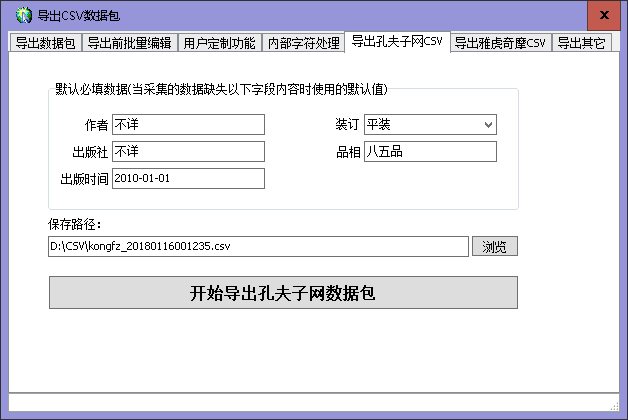Click the 作者 input field
Image resolution: width=628 pixels, height=420 pixels.
[x=188, y=125]
